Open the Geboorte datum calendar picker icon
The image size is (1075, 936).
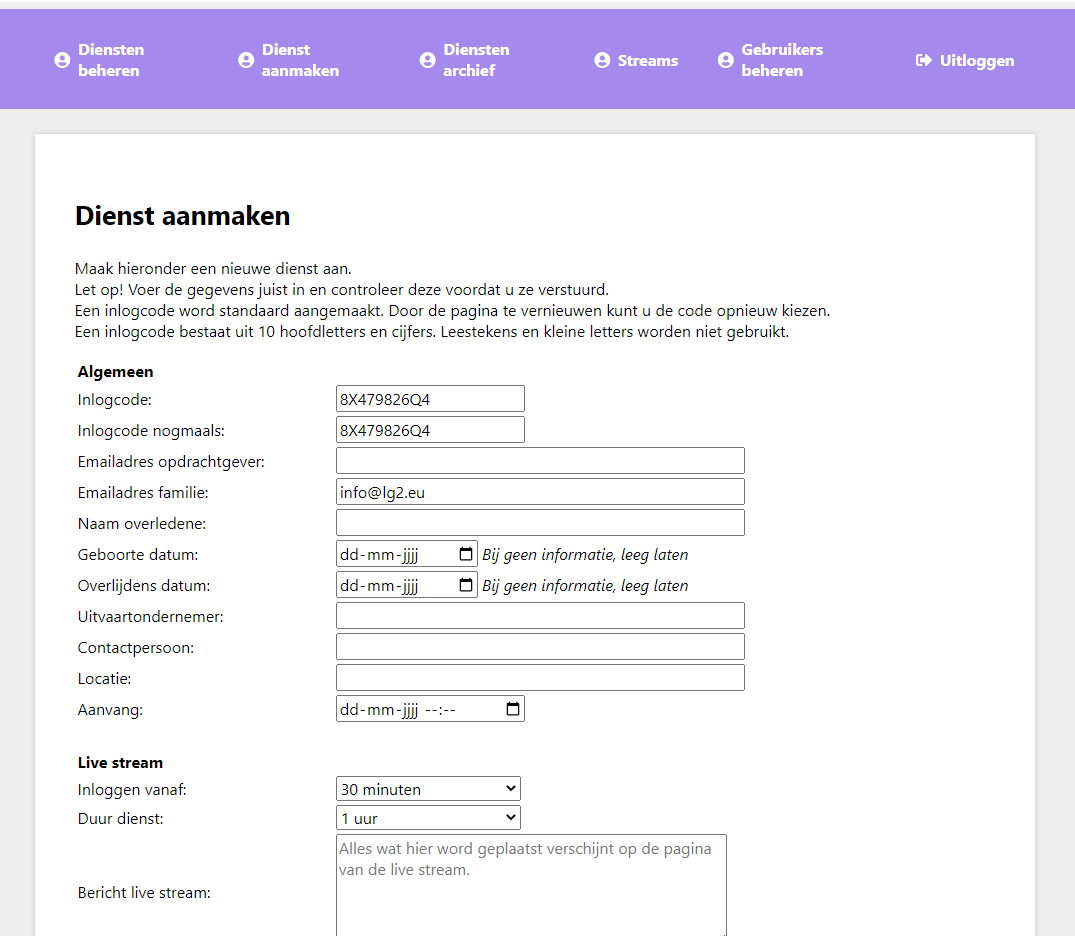[466, 554]
